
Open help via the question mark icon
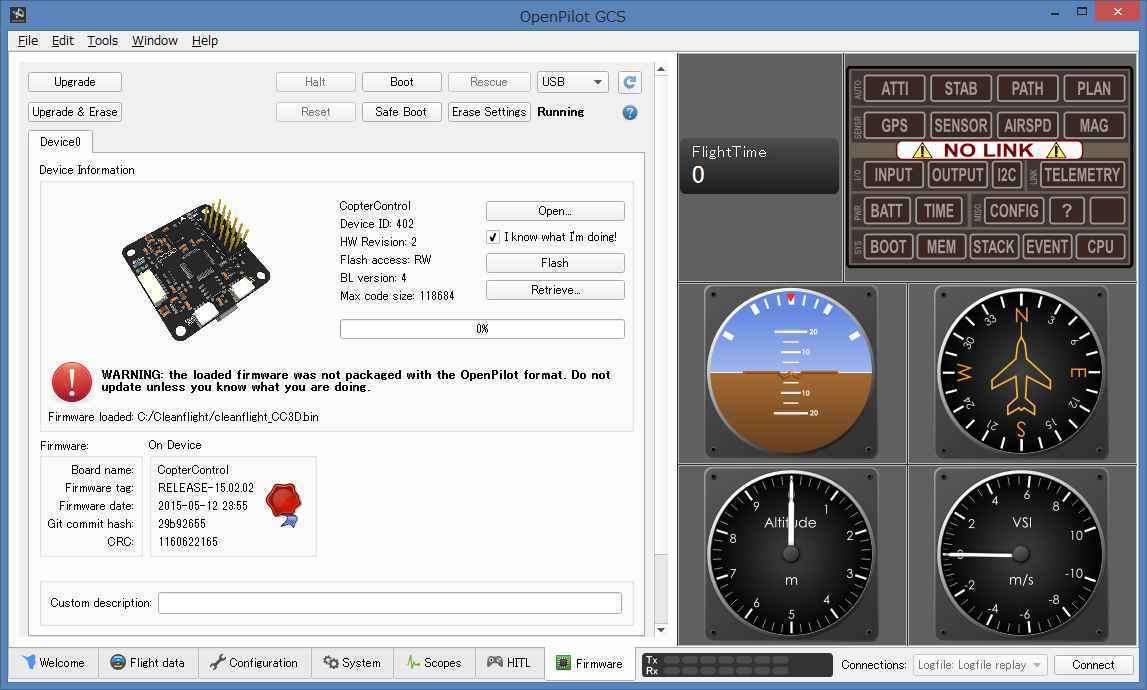pyautogui.click(x=629, y=112)
